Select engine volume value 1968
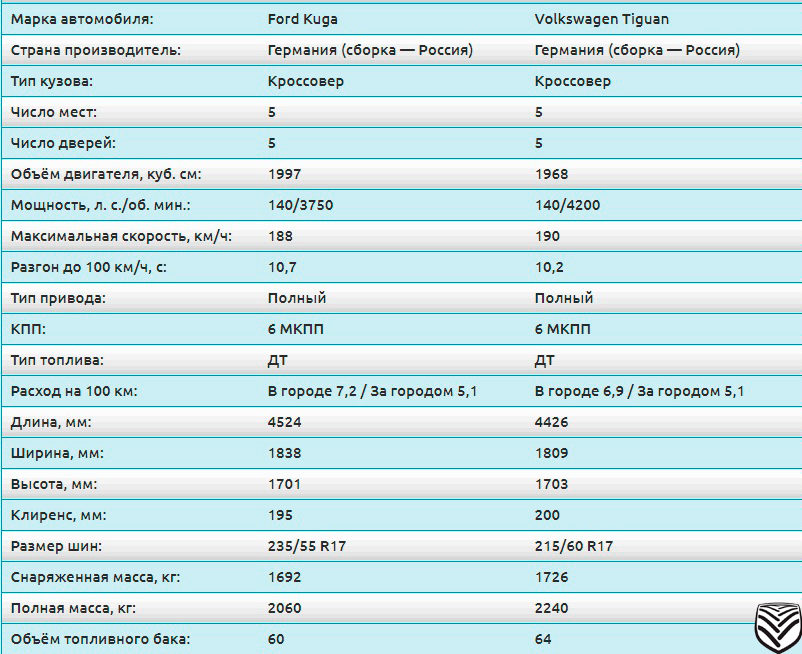Image resolution: width=802 pixels, height=654 pixels. [x=551, y=174]
